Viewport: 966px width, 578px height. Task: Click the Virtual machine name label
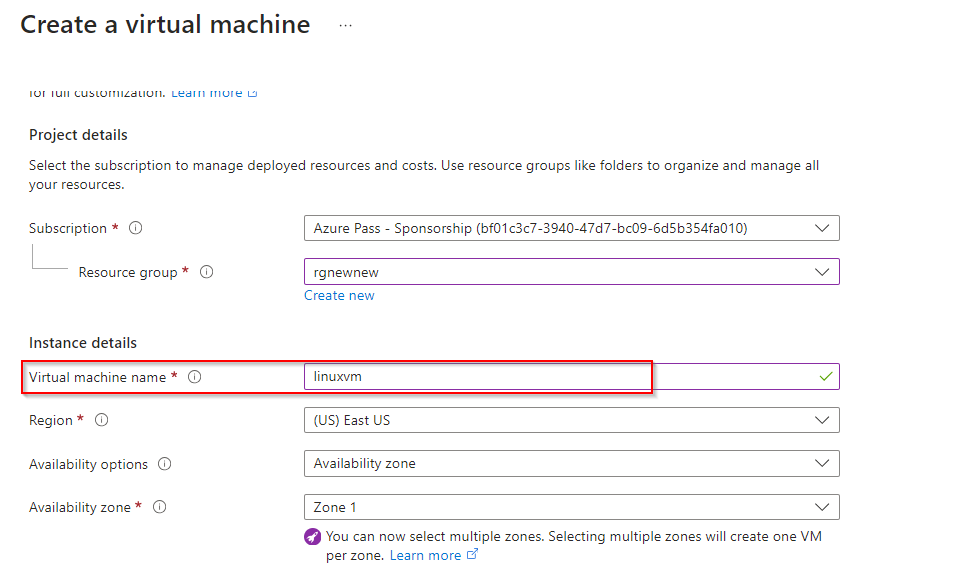97,377
